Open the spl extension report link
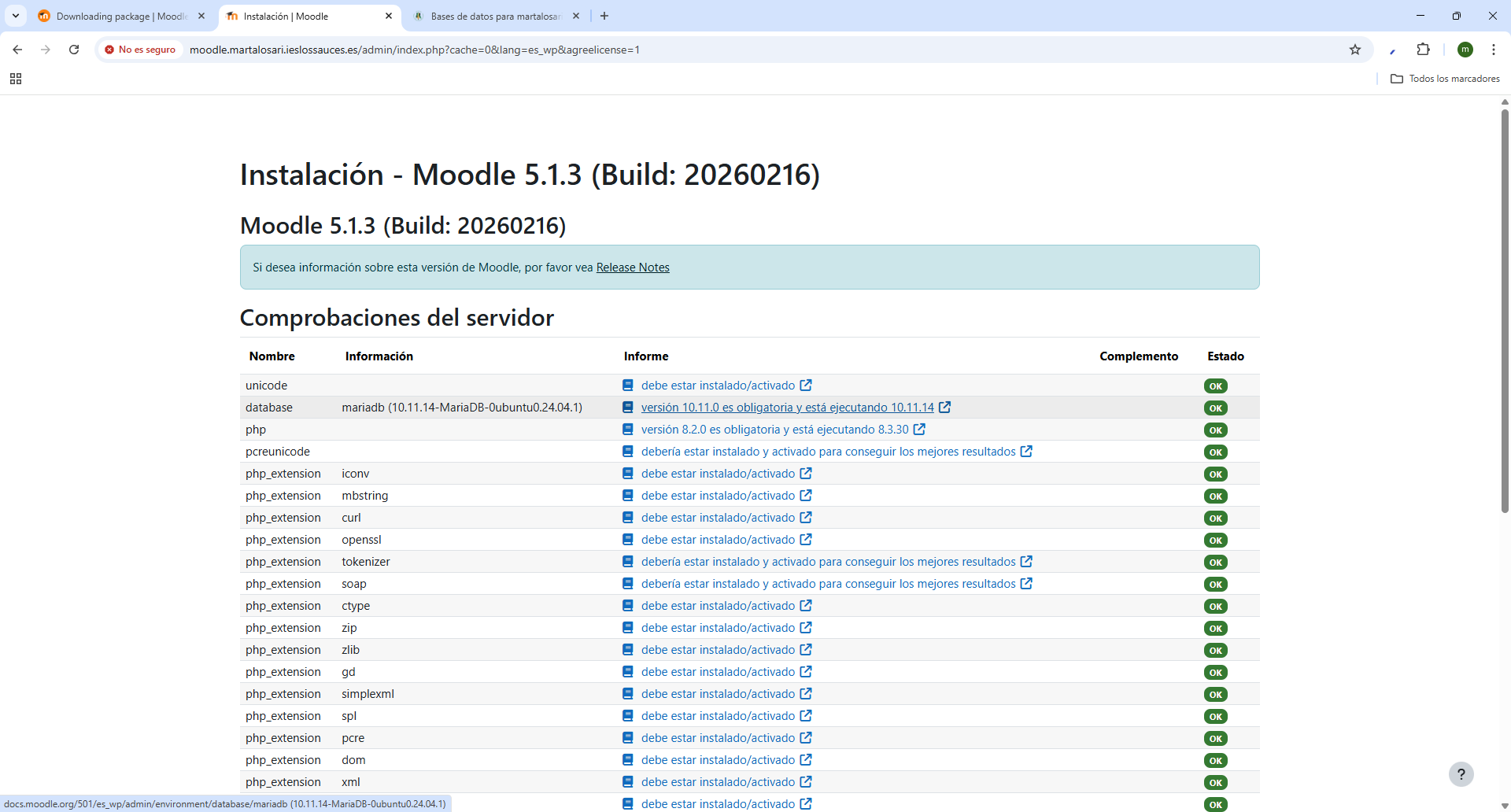 pyautogui.click(x=718, y=716)
